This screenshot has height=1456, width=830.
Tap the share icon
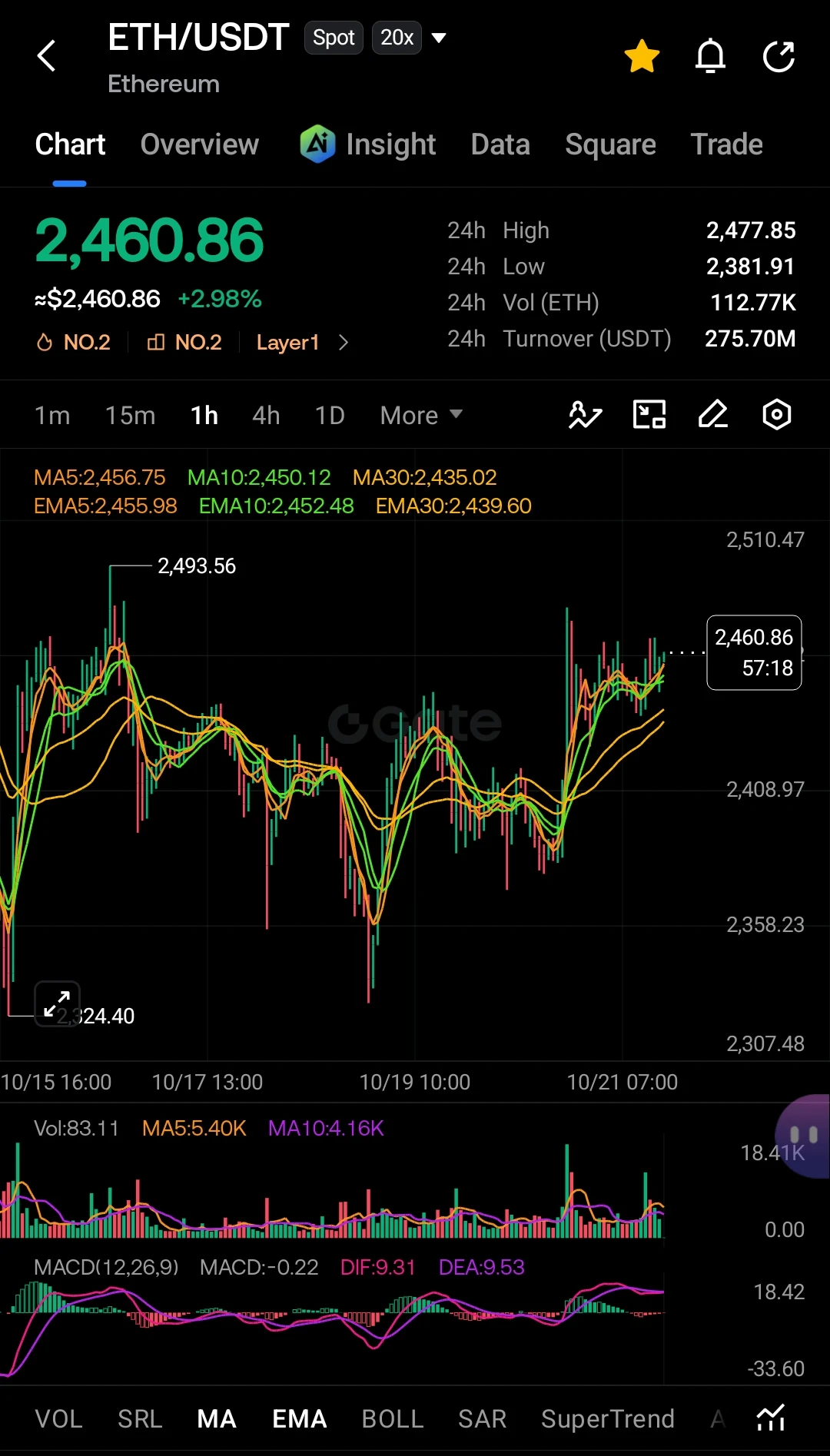click(779, 56)
